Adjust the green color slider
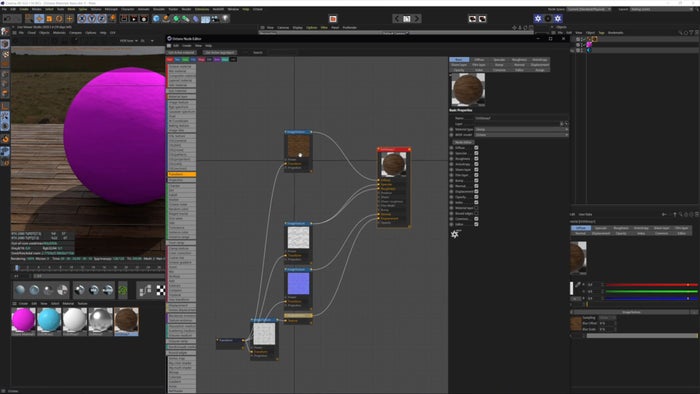Screen dimensions: 700x394 (652, 291)
